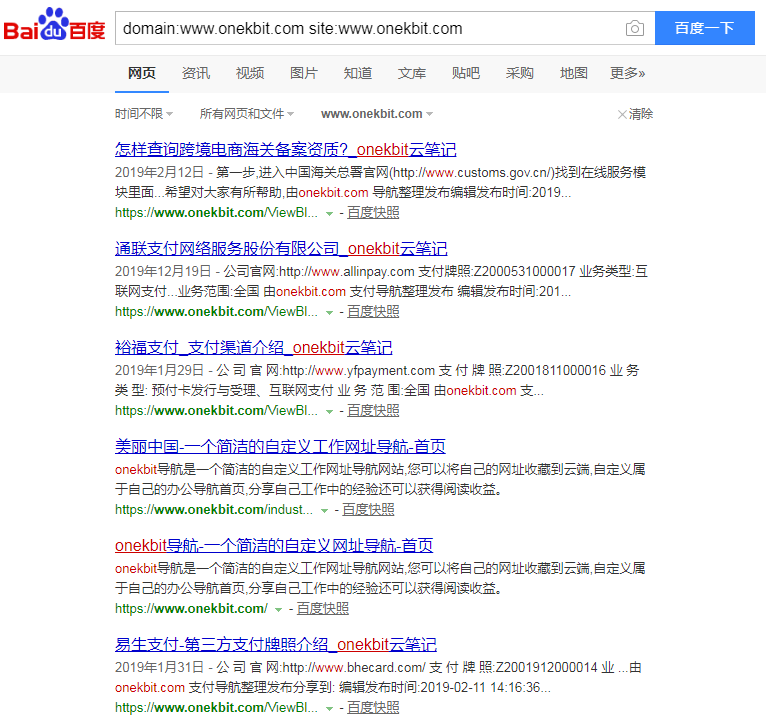This screenshot has width=766, height=725.
Task: Open the 采购 tab
Action: (519, 73)
